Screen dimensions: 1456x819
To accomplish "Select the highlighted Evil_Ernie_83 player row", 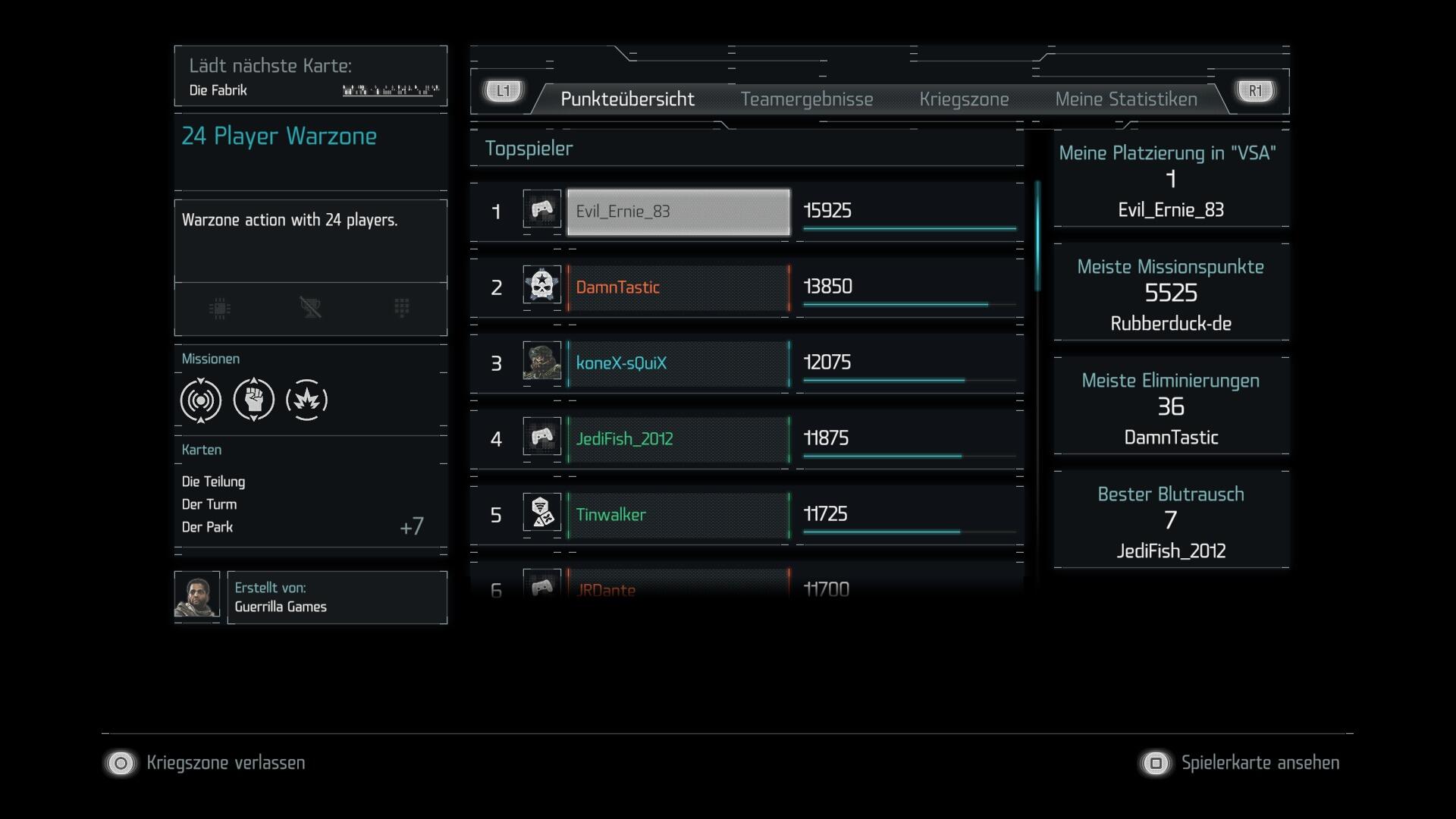I will (x=678, y=212).
